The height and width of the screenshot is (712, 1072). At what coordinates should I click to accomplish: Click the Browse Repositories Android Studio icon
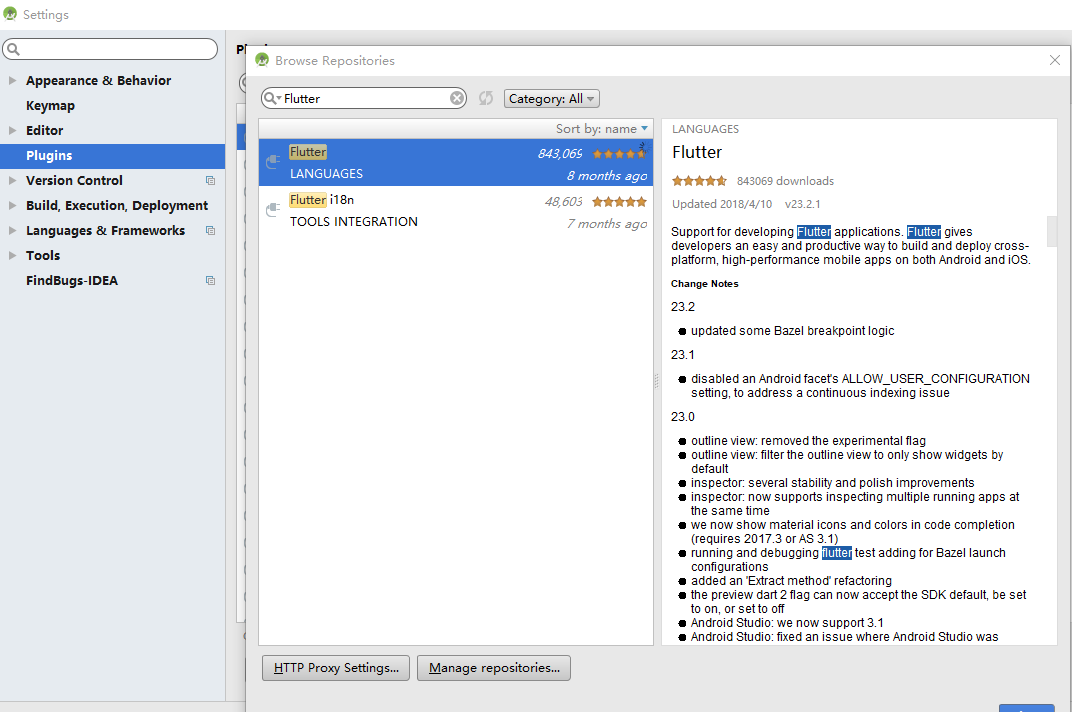[262, 60]
